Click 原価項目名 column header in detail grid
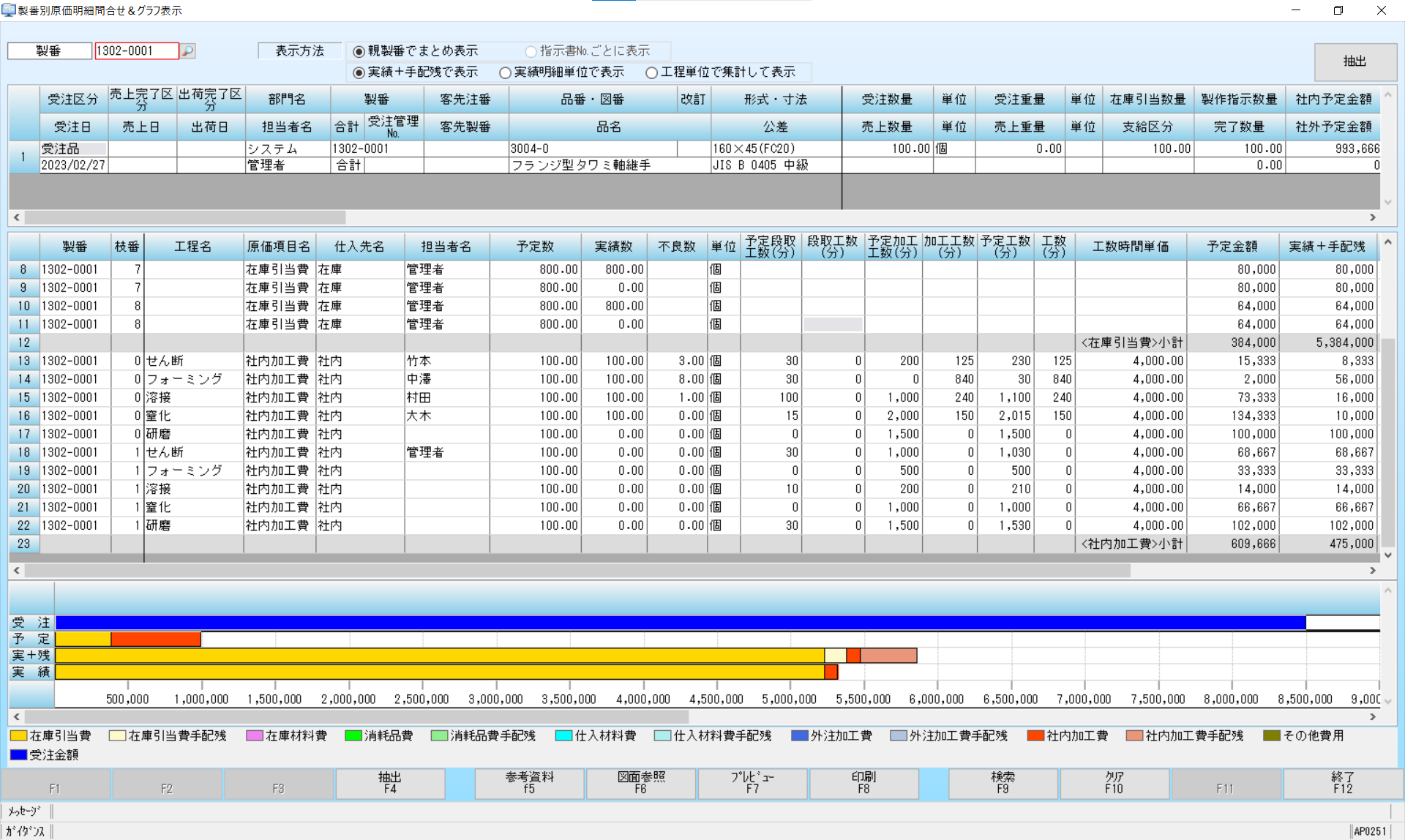 [278, 247]
